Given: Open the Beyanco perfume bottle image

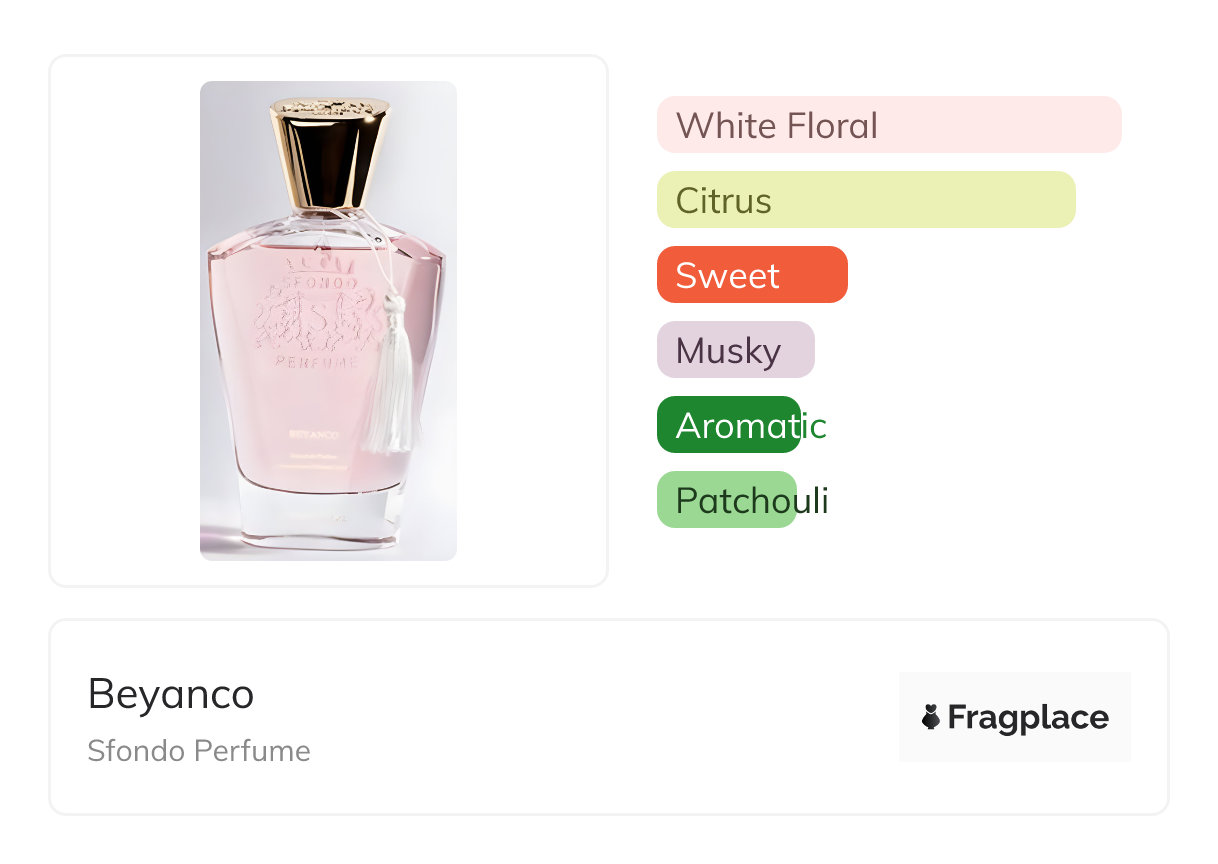Looking at the screenshot, I should [328, 321].
